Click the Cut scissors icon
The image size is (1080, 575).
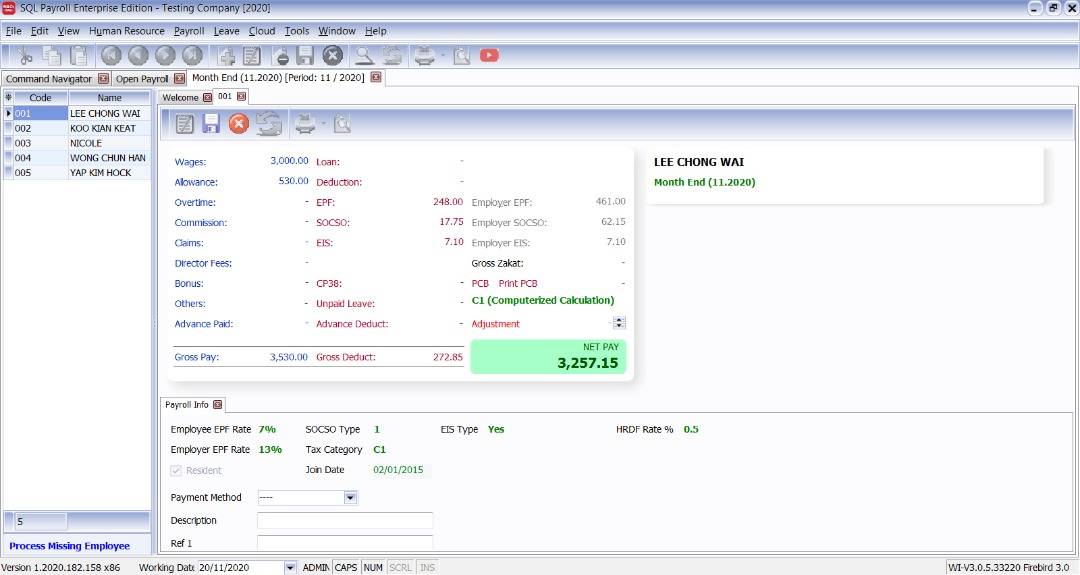point(24,55)
